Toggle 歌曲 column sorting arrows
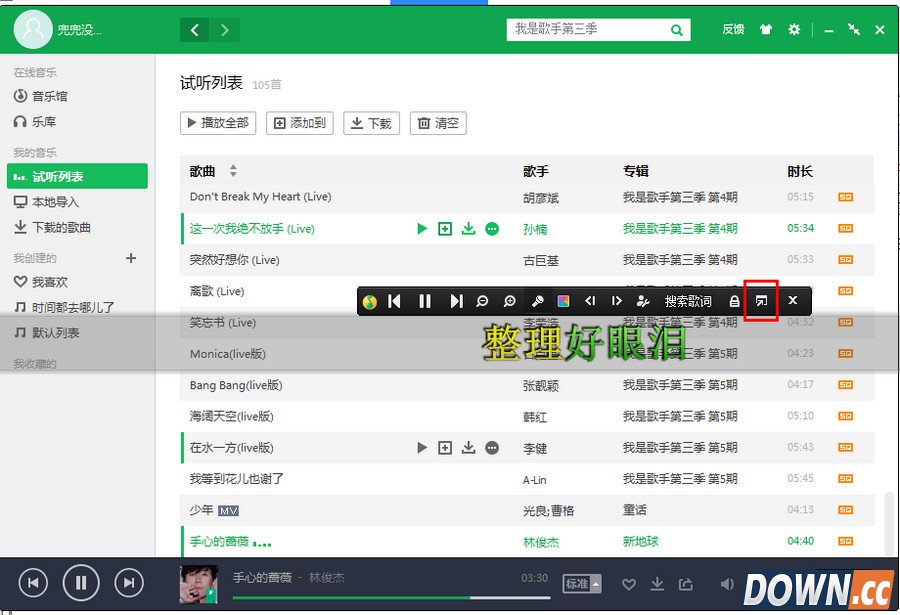Viewport: 900px width, 615px height. click(x=233, y=170)
